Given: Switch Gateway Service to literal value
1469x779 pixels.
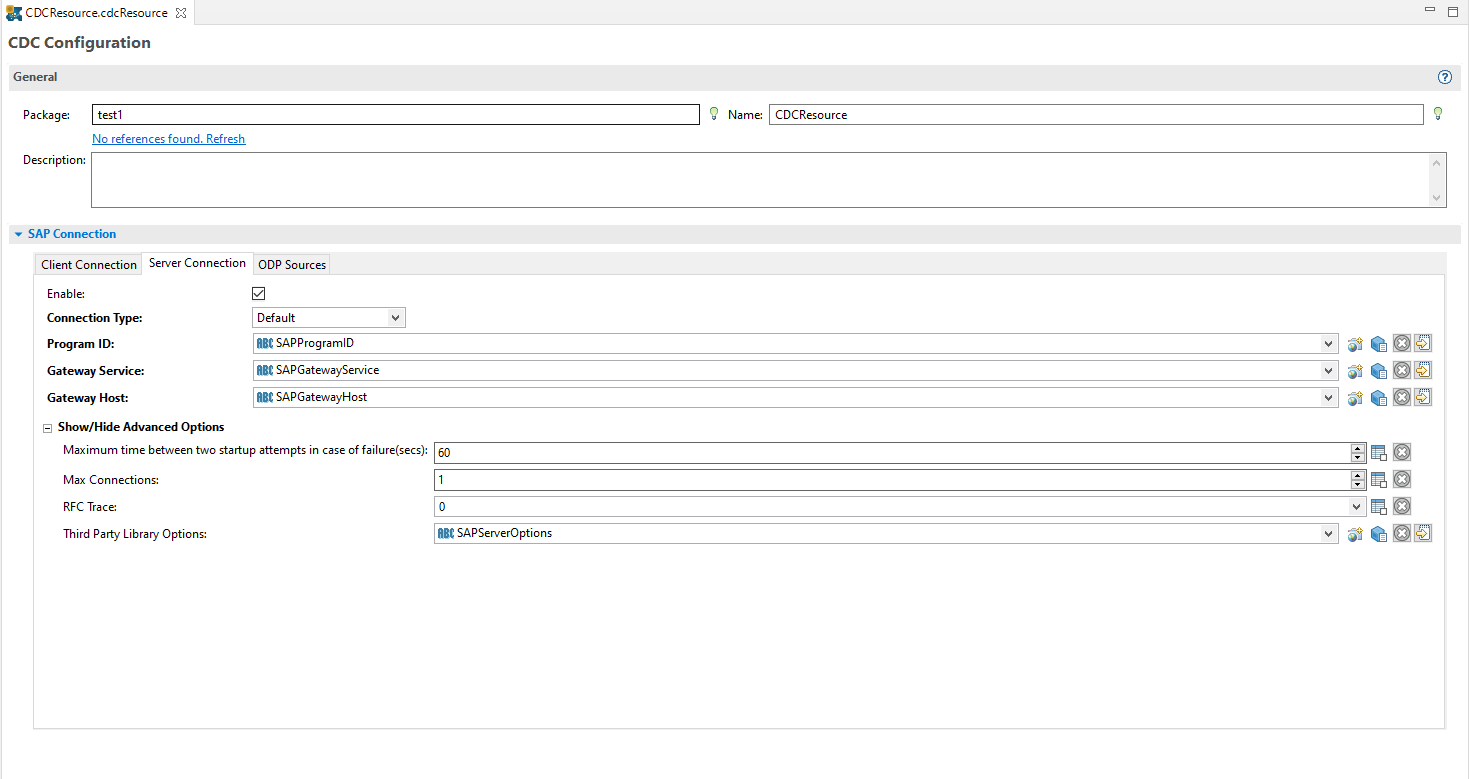Looking at the screenshot, I should (x=1423, y=370).
